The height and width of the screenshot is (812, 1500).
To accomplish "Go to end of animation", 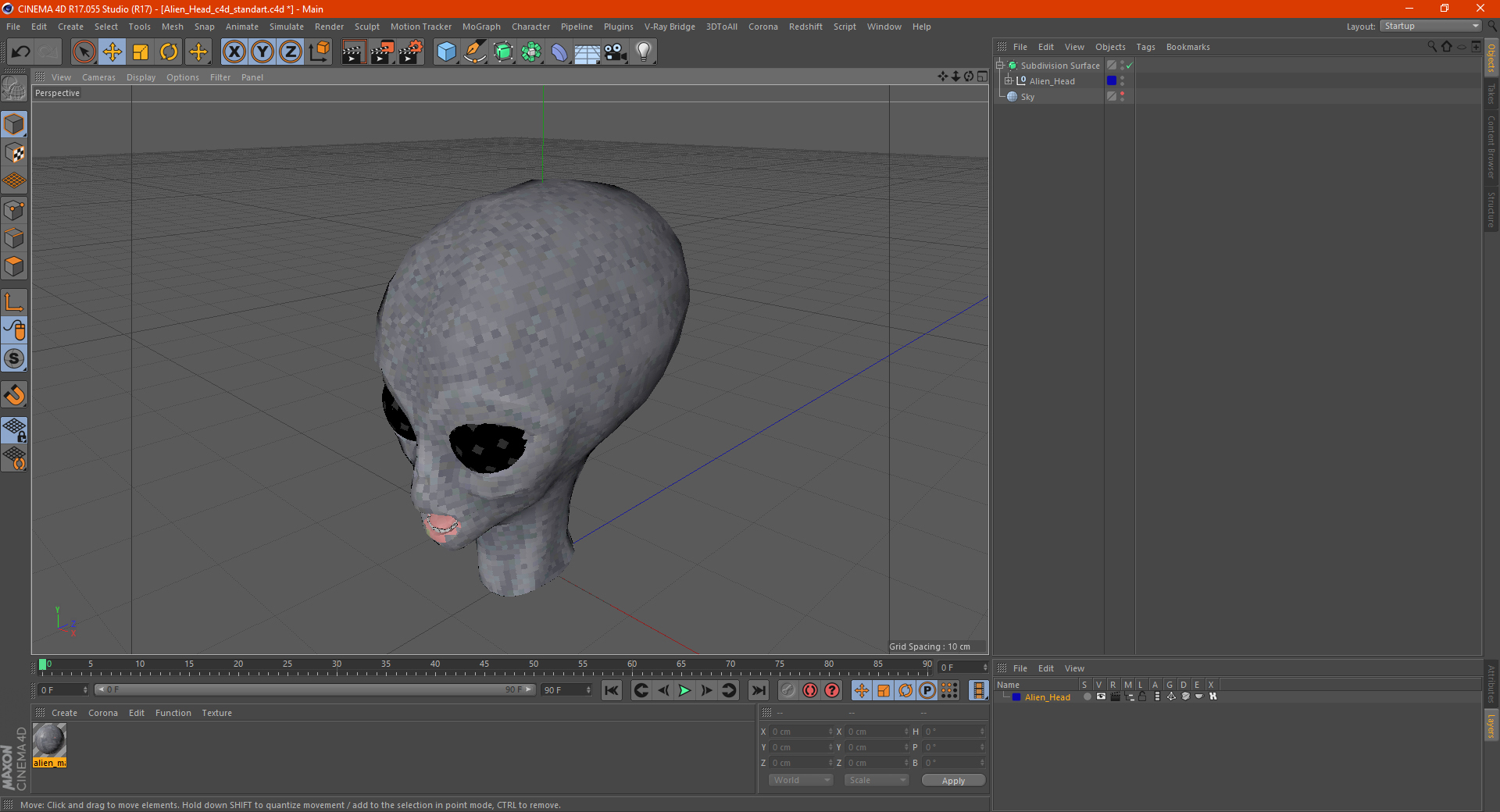I will tap(758, 690).
